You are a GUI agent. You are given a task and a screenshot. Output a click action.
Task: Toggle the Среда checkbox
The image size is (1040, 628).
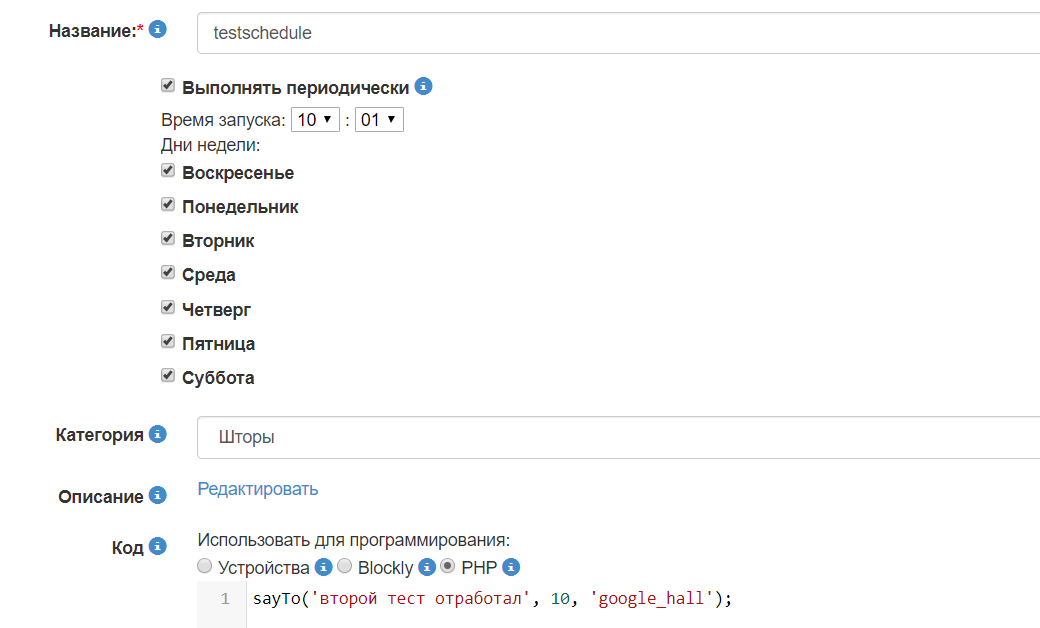168,273
